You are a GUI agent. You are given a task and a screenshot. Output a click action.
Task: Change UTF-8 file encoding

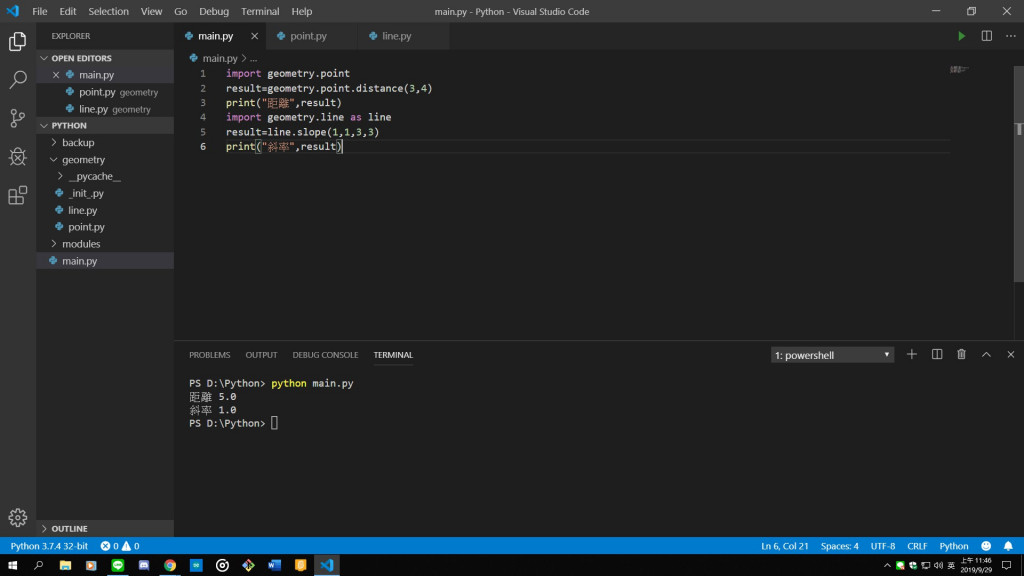coord(882,546)
